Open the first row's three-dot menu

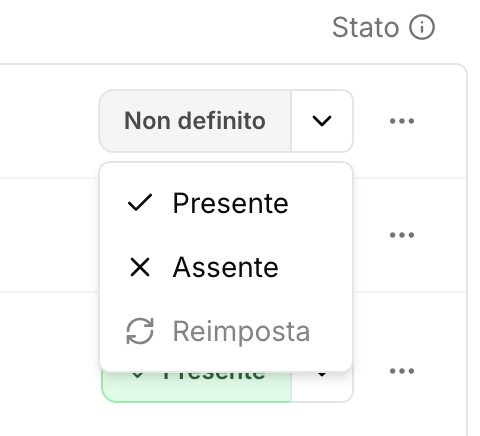[x=402, y=121]
